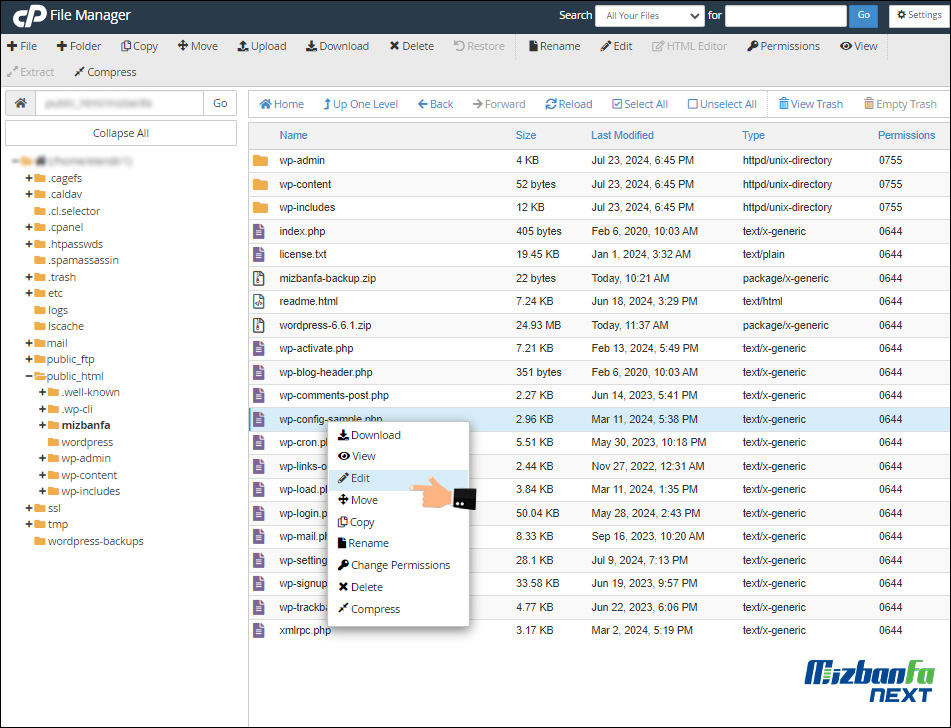Viewport: 951px width, 728px height.
Task: Click the Upload toolbar button
Action: (261, 46)
